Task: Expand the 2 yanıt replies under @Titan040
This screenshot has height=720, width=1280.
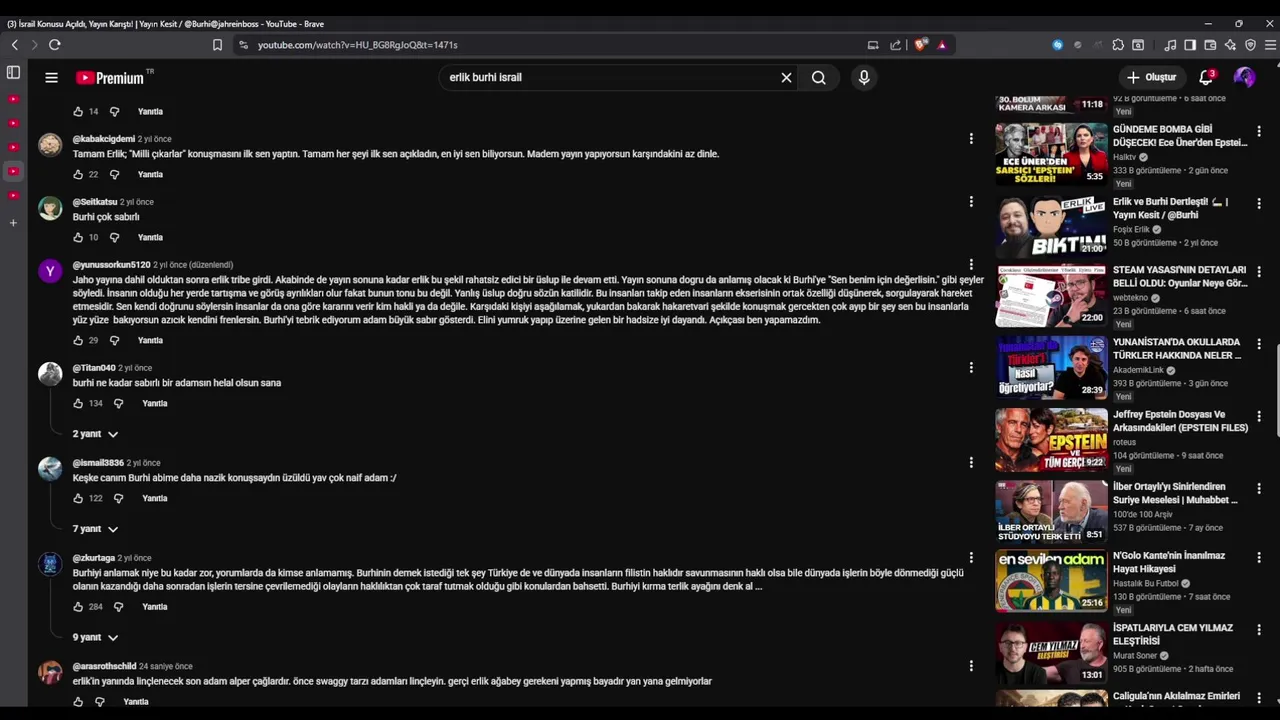Action: (x=95, y=434)
